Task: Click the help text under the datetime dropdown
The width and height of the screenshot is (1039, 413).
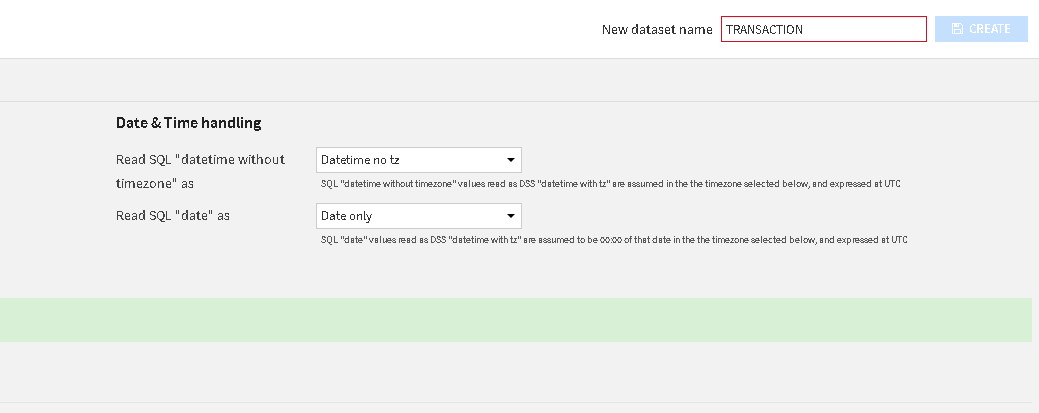Action: (612, 184)
